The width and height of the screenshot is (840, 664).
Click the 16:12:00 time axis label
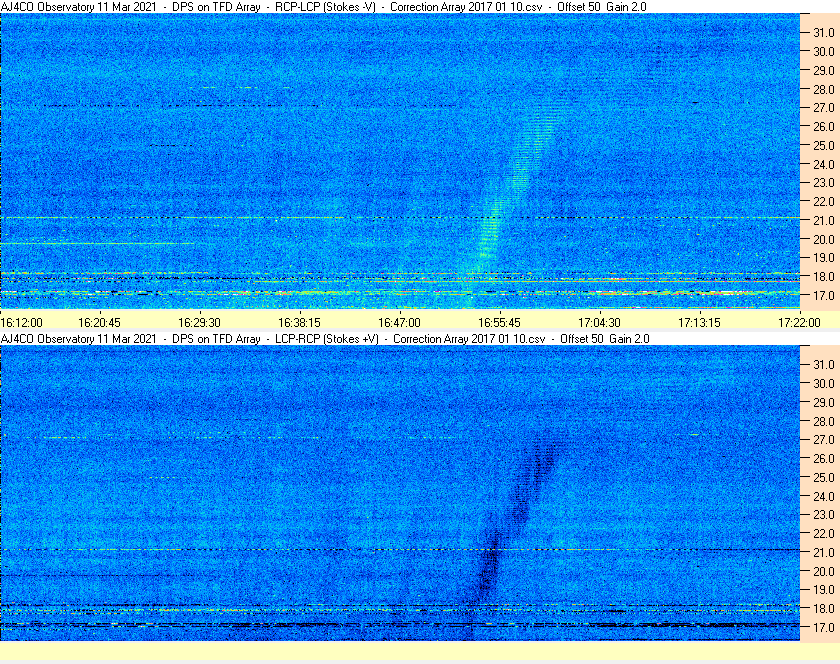[21, 323]
